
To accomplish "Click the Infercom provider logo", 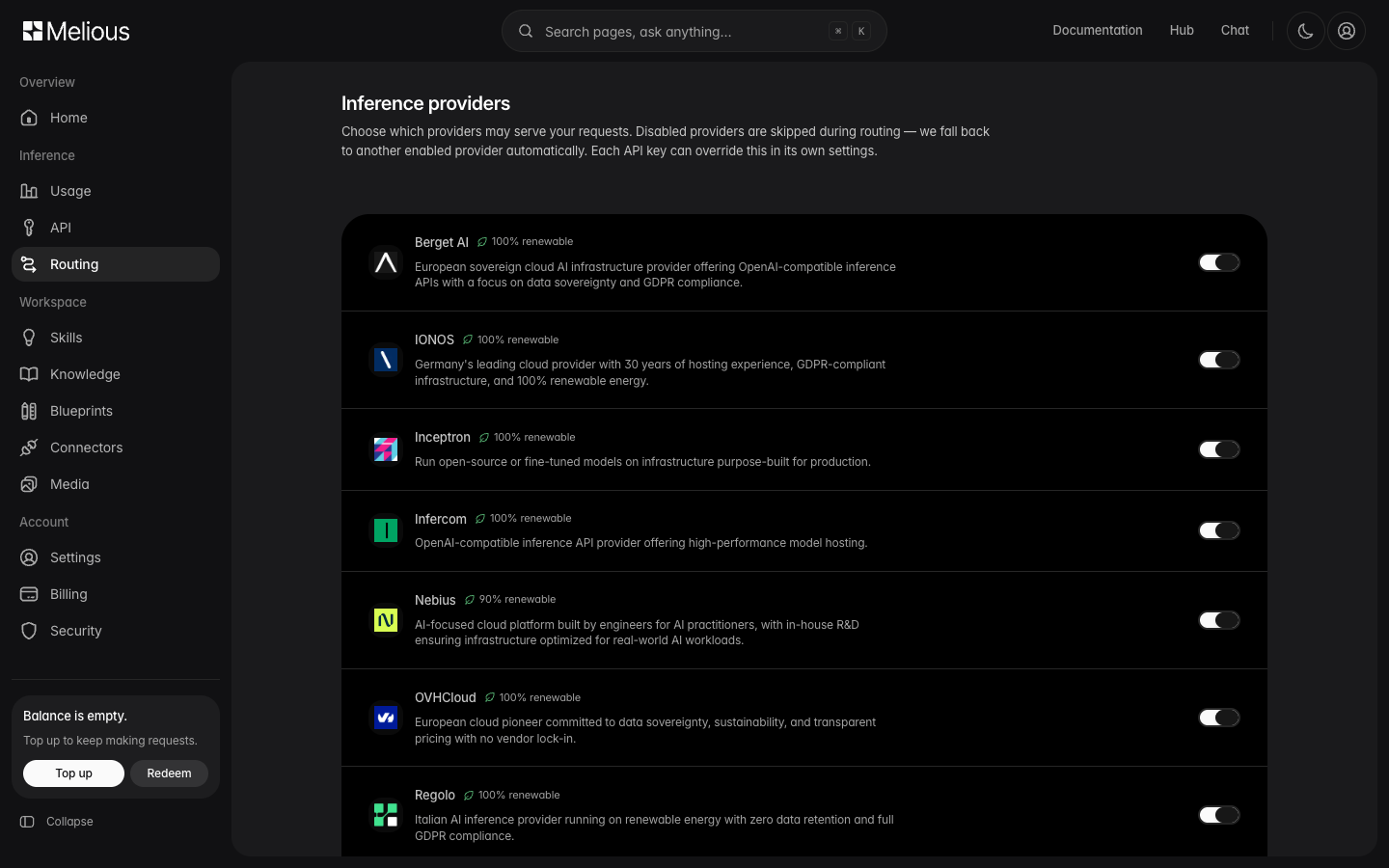I will (x=386, y=530).
